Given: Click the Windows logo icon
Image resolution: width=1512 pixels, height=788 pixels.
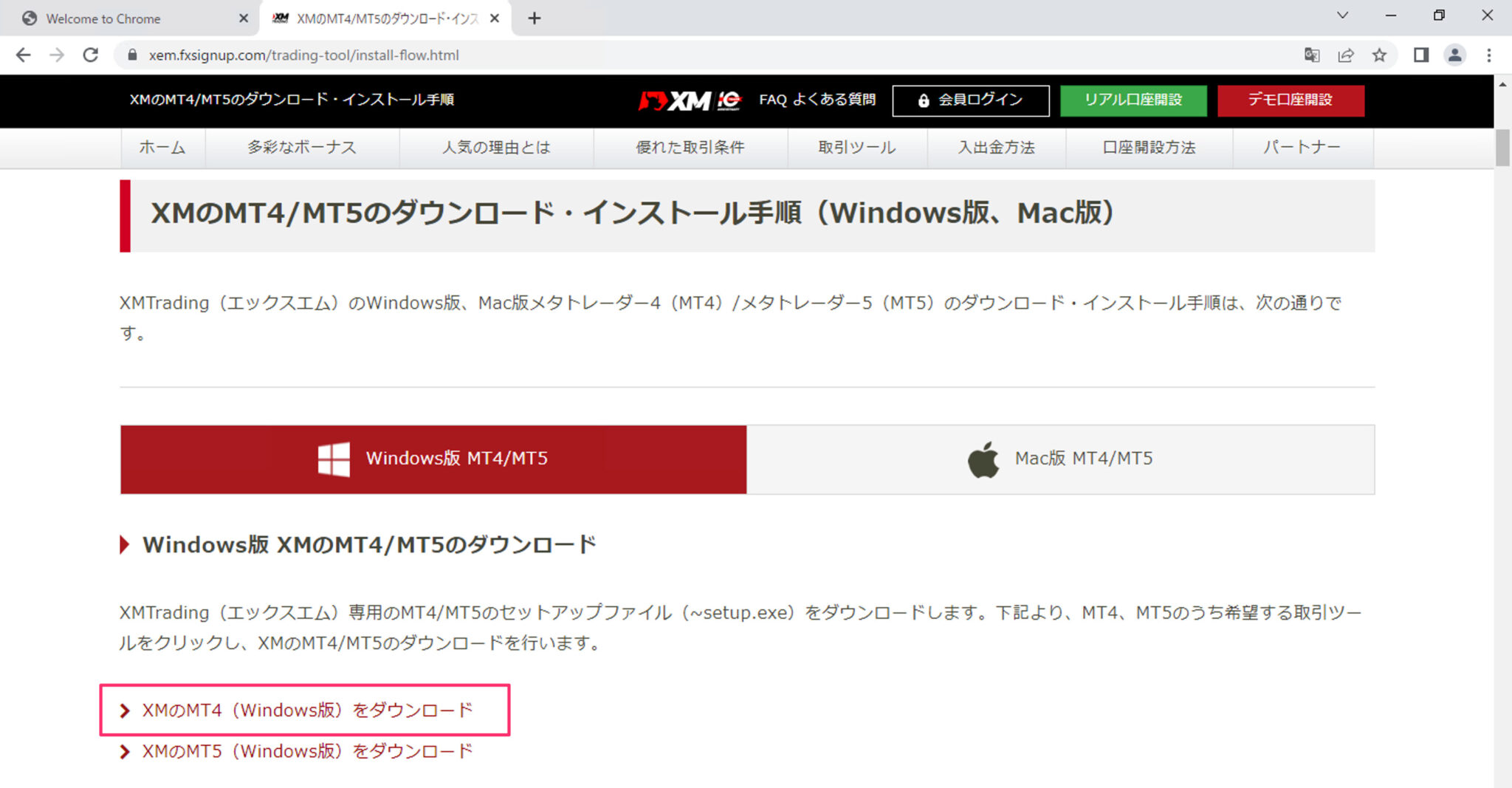Looking at the screenshot, I should pyautogui.click(x=334, y=459).
